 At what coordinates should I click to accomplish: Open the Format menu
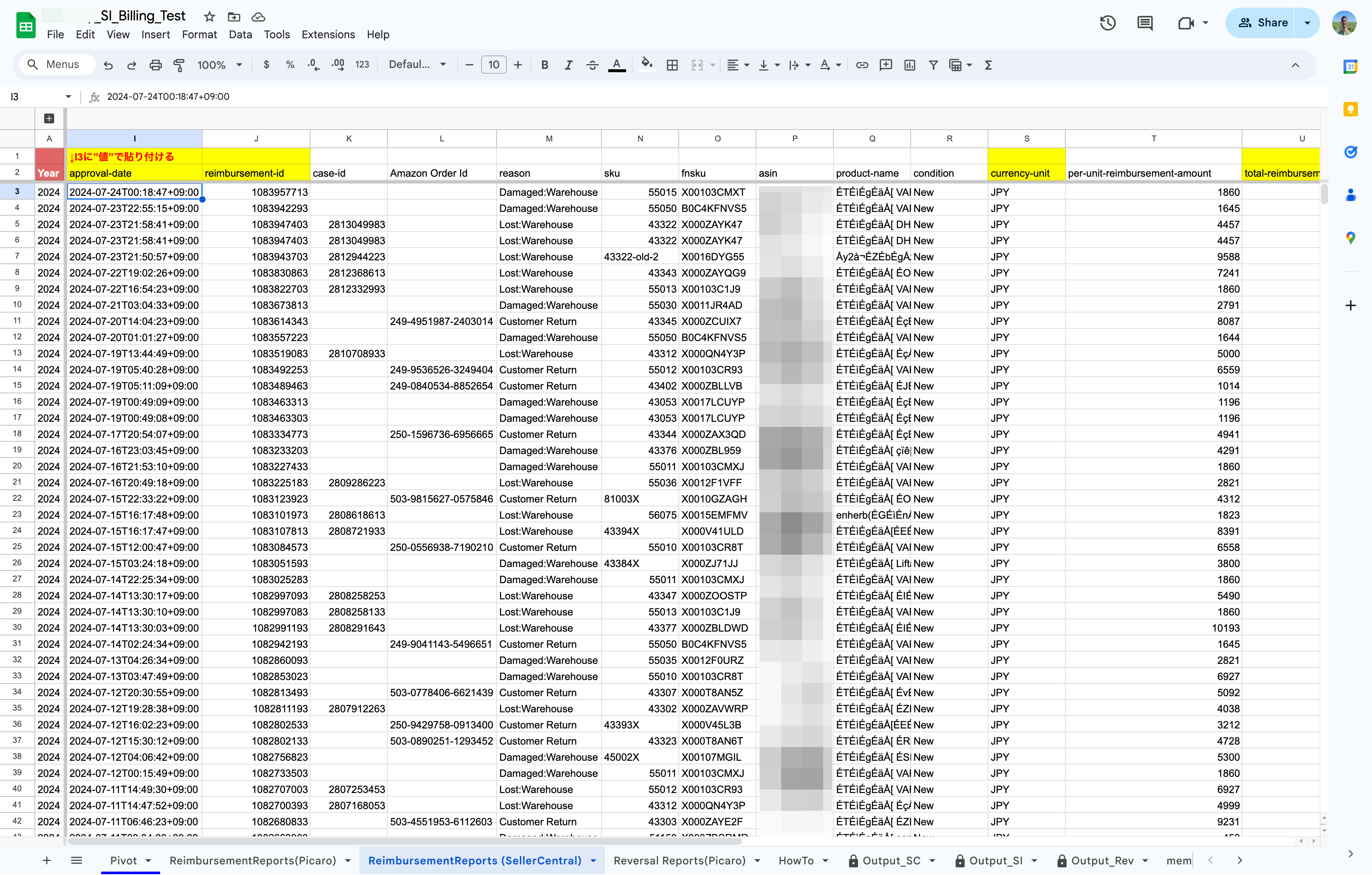[199, 35]
